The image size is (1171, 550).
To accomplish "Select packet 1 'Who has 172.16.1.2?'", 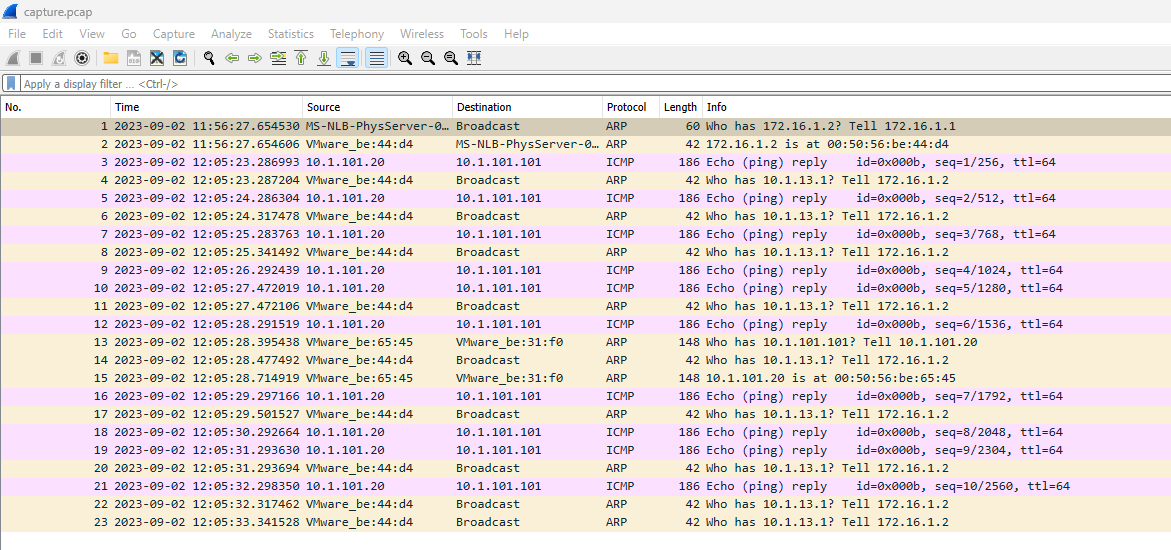I will pyautogui.click(x=586, y=126).
